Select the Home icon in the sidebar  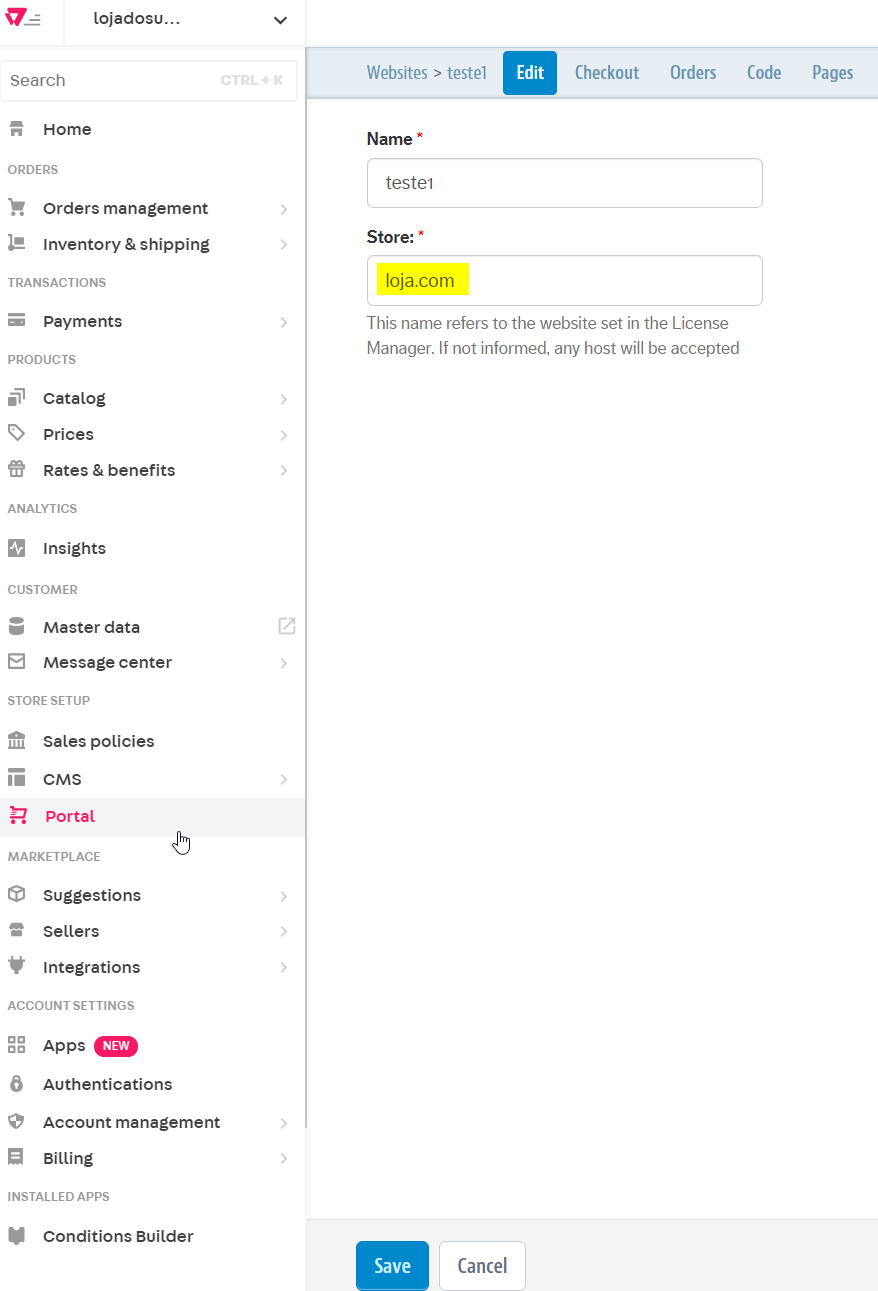[x=16, y=128]
